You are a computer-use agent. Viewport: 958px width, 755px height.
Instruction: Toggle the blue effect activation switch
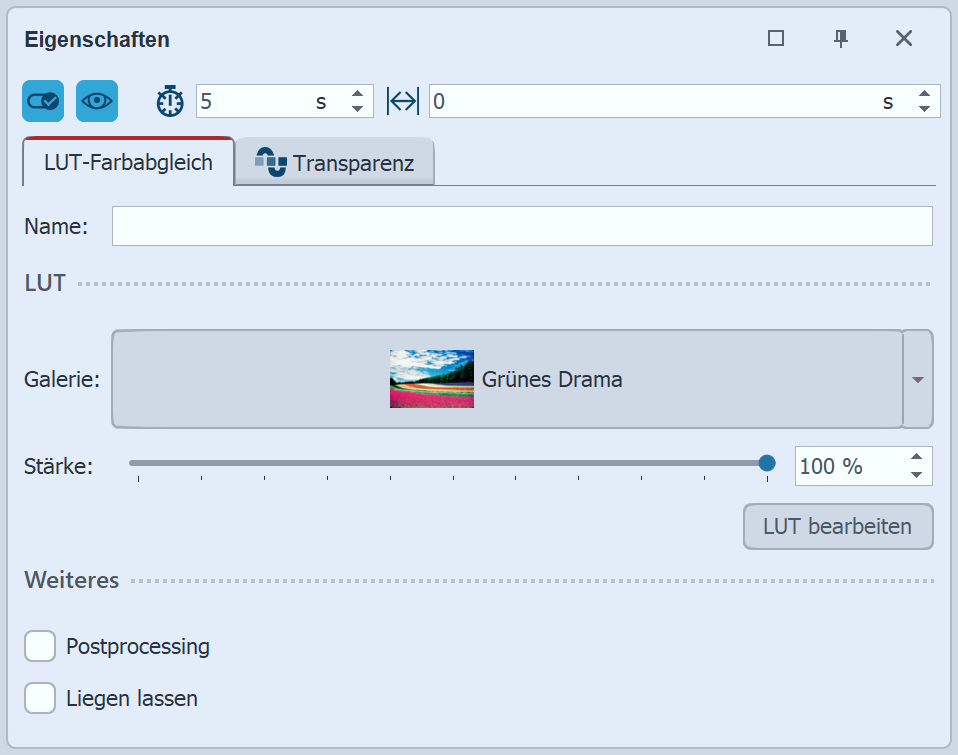click(42, 100)
